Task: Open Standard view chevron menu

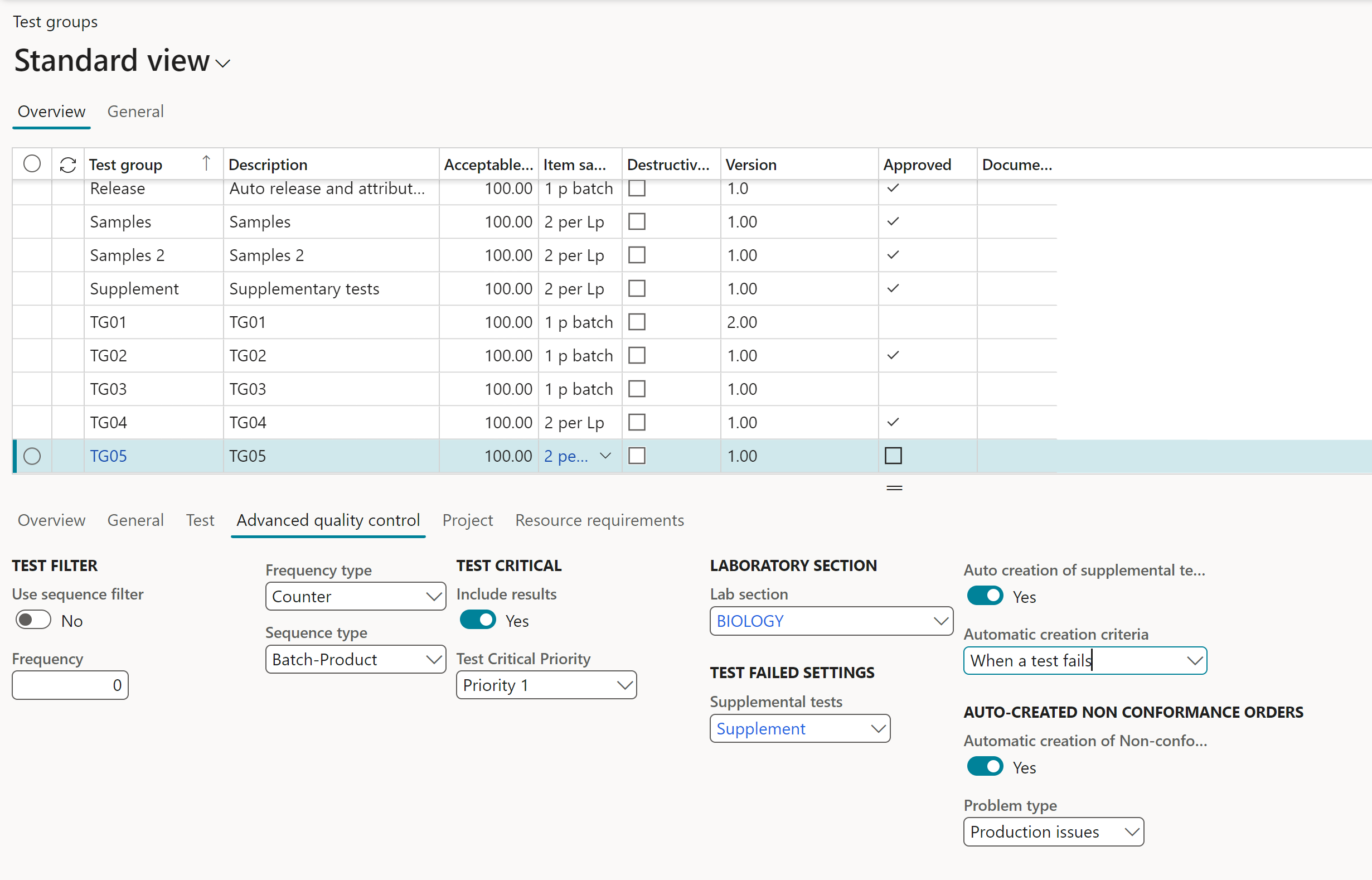Action: click(224, 63)
